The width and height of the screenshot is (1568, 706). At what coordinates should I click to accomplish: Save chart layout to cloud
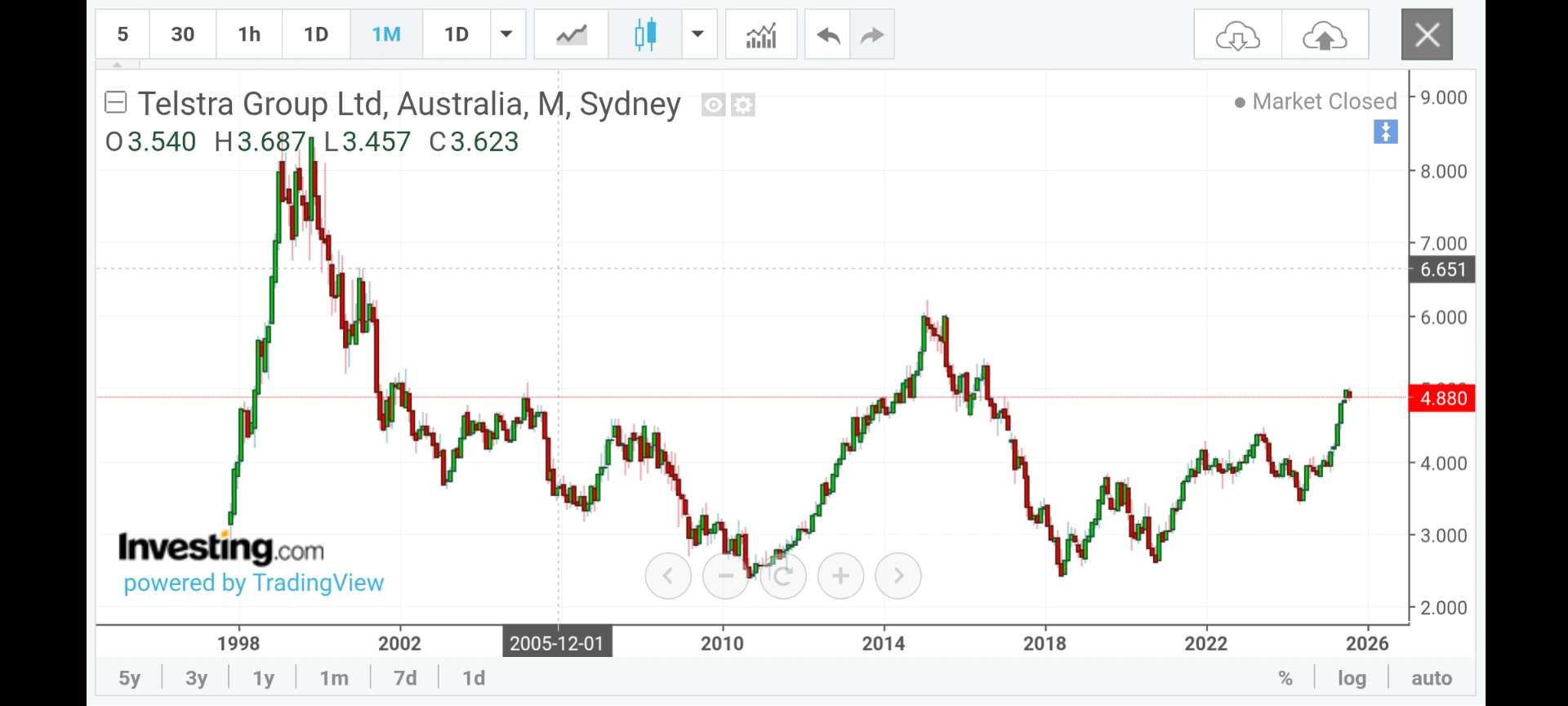tap(1325, 35)
